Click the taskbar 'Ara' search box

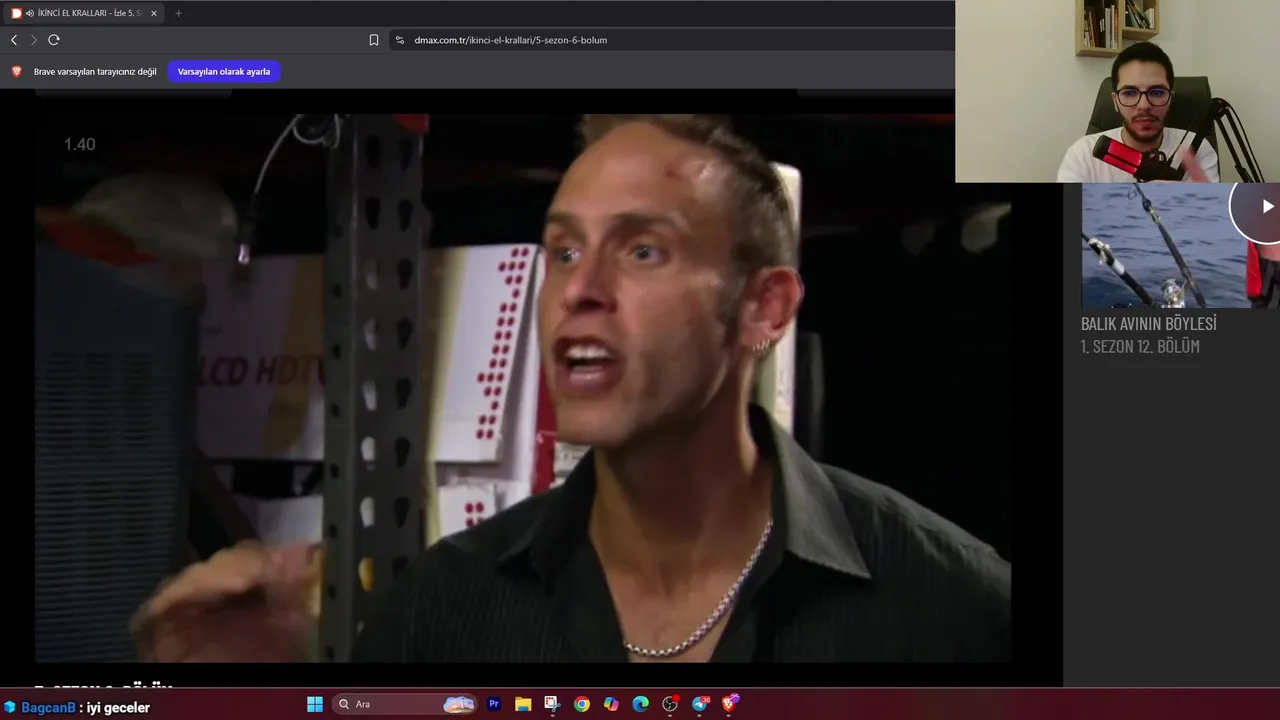pos(404,704)
